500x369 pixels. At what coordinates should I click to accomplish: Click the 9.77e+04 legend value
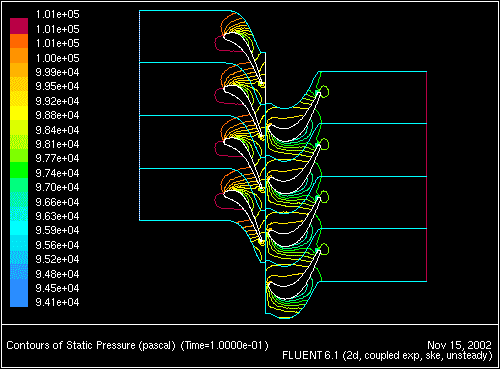coord(57,158)
